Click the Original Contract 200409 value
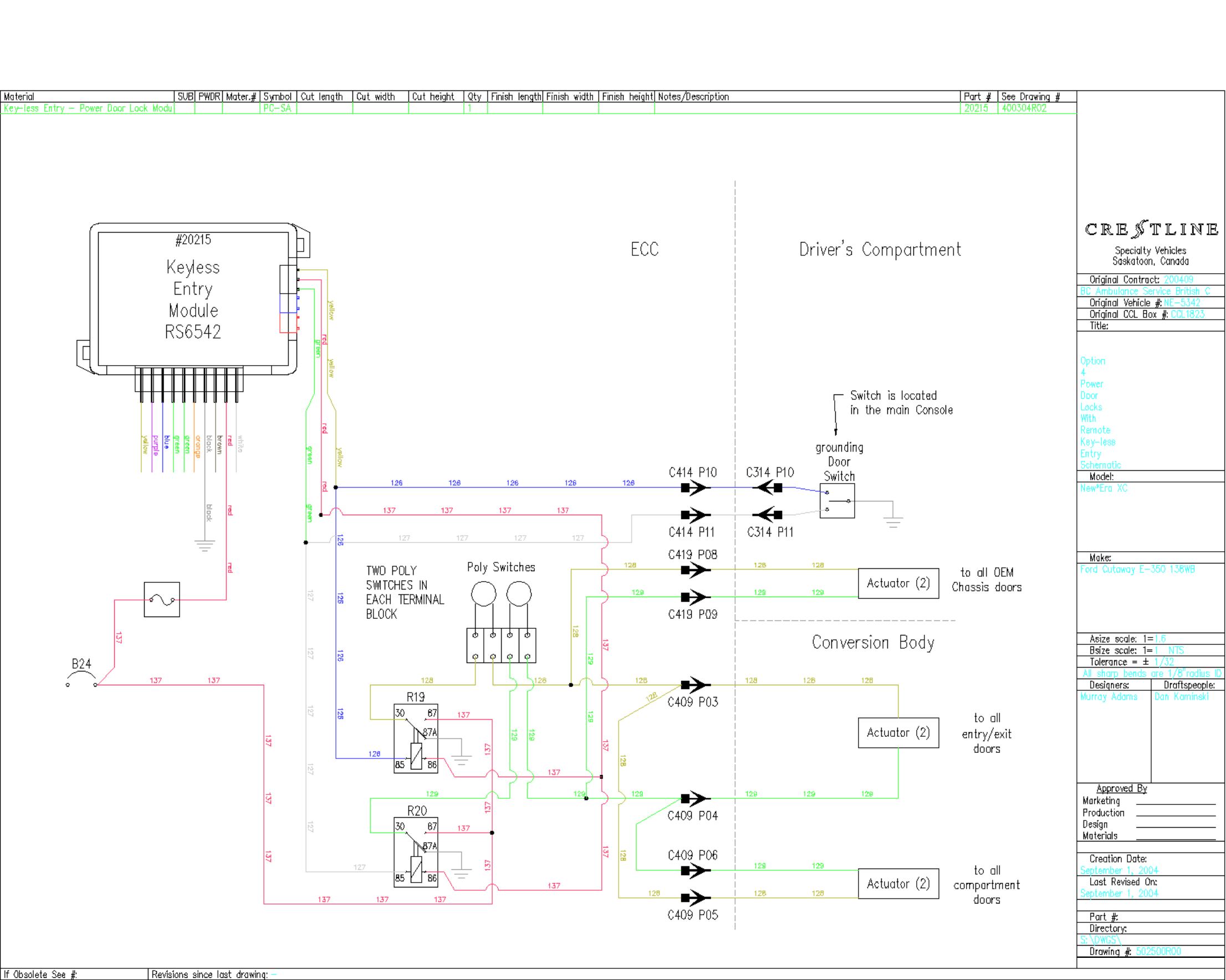1226x980 pixels. 1178,280
